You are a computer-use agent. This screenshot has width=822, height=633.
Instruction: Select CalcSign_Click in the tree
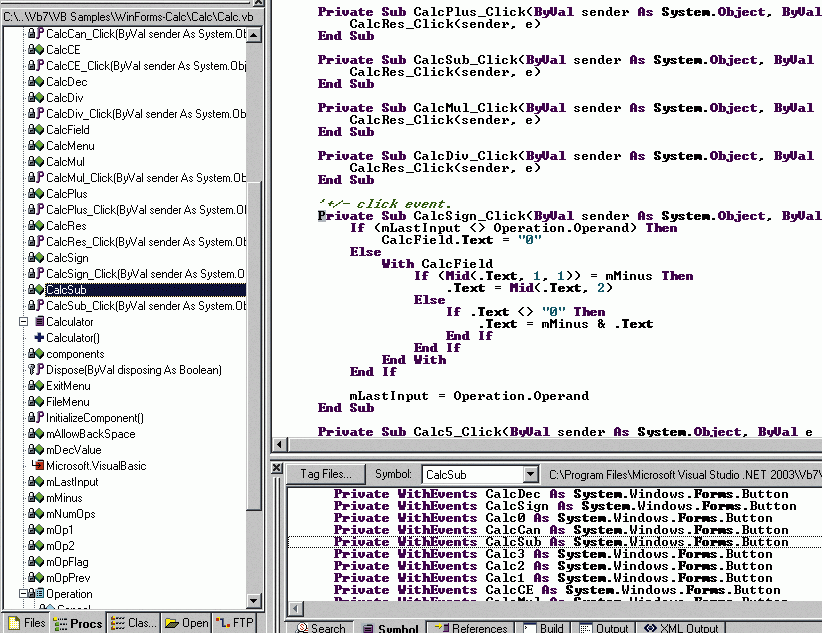point(145,274)
